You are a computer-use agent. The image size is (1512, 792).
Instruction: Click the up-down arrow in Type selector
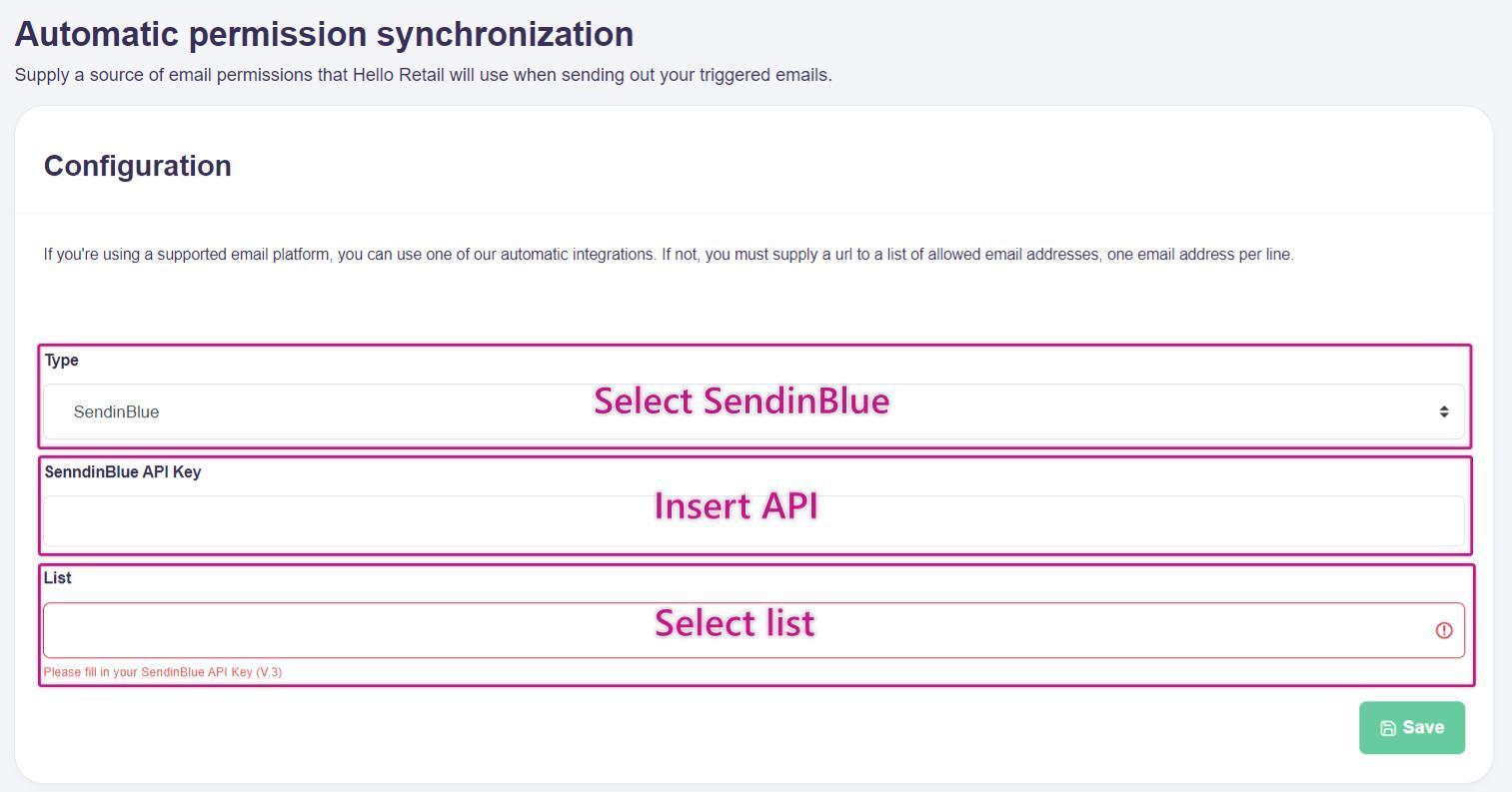tap(1443, 412)
